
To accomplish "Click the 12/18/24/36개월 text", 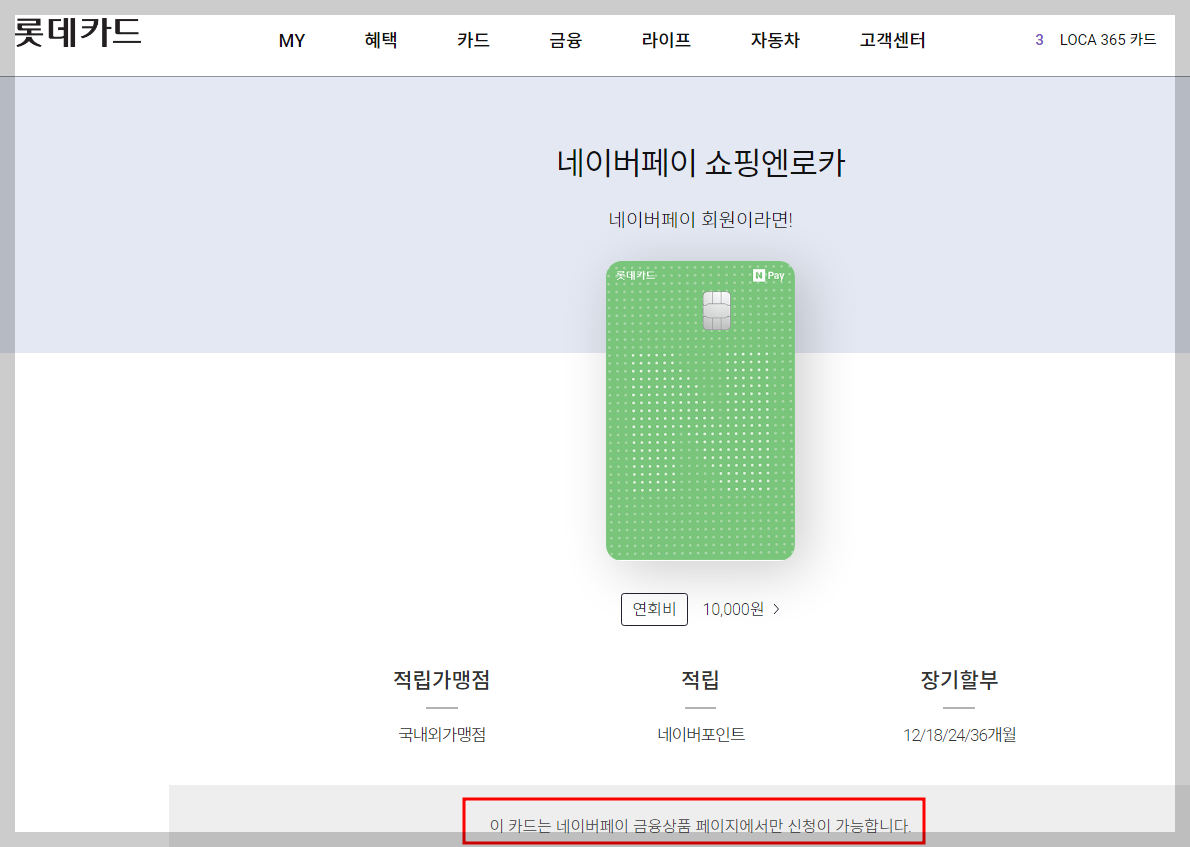I will [959, 735].
